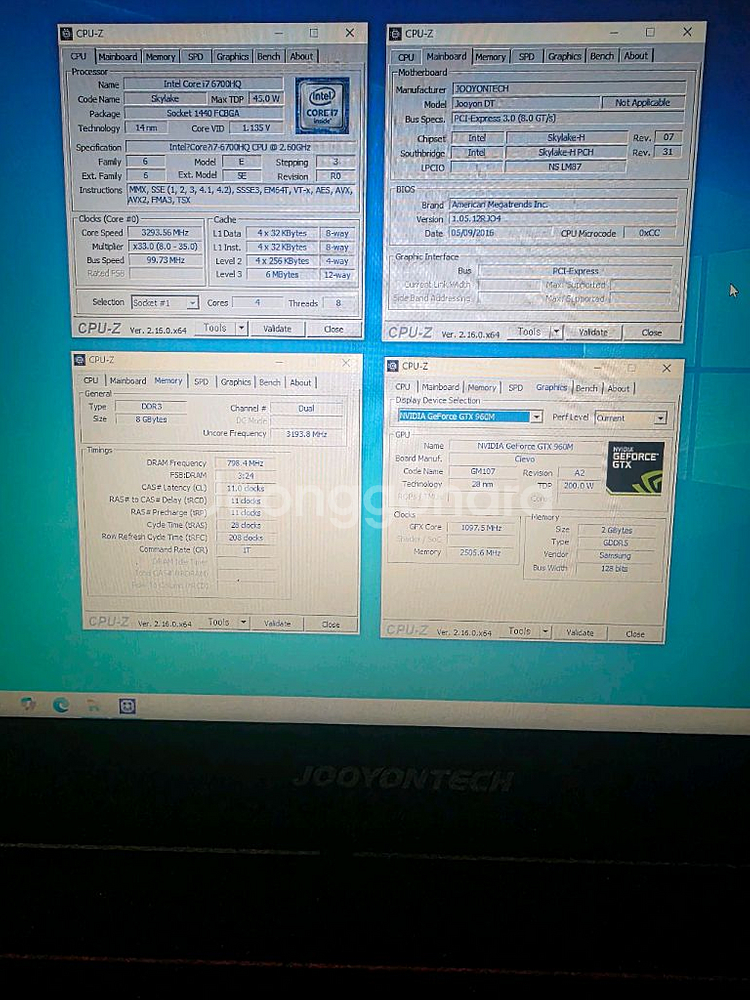Click CPU-Z title icon in Graphics window

pos(393,365)
